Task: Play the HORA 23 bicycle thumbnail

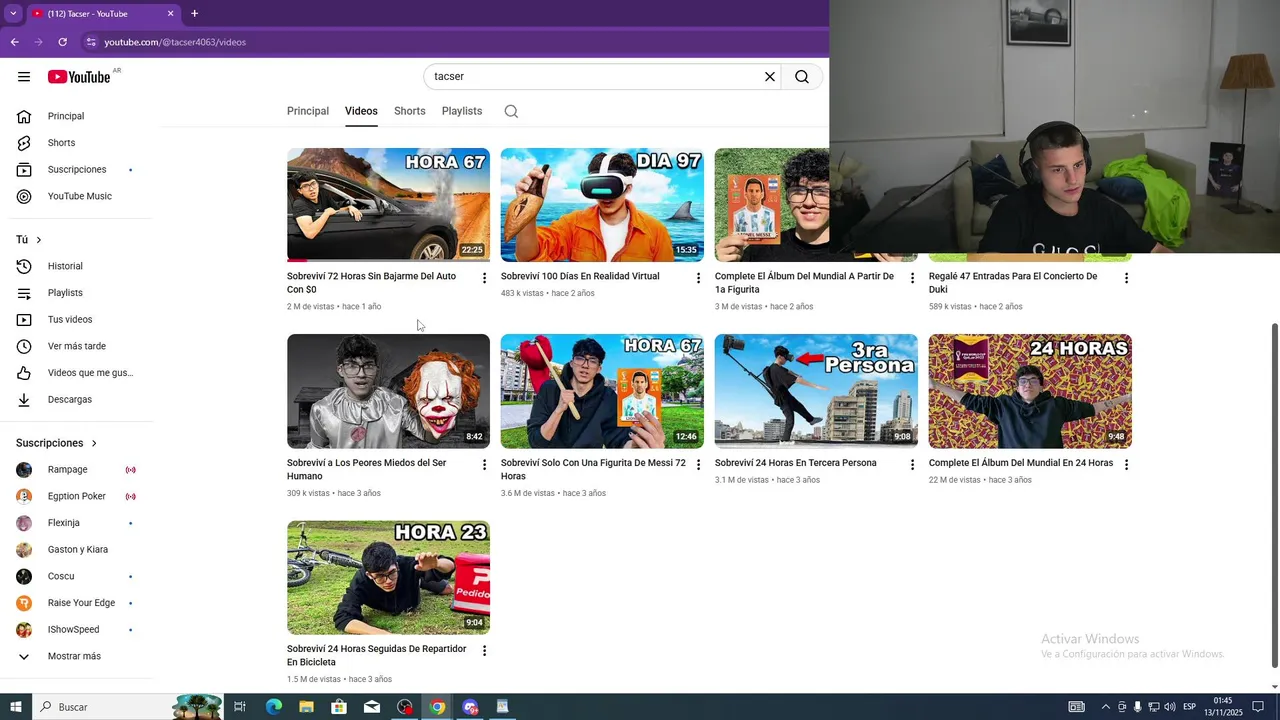Action: [x=388, y=577]
